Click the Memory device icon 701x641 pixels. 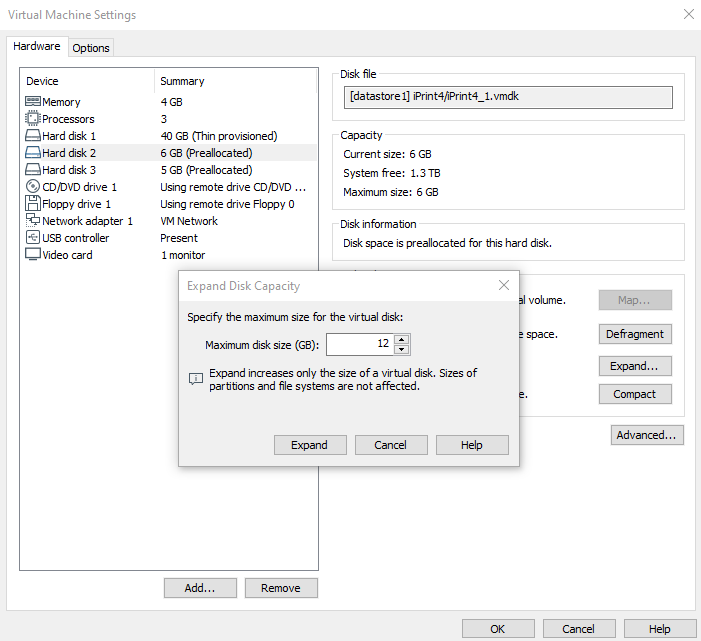point(33,102)
